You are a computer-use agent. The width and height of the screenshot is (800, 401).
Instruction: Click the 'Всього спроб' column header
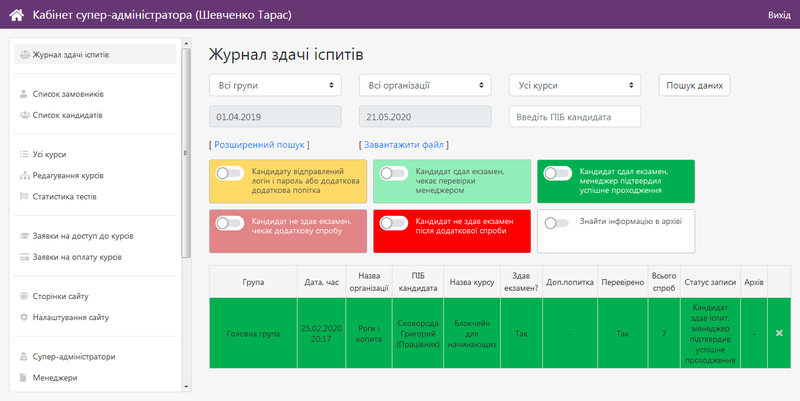(x=664, y=282)
